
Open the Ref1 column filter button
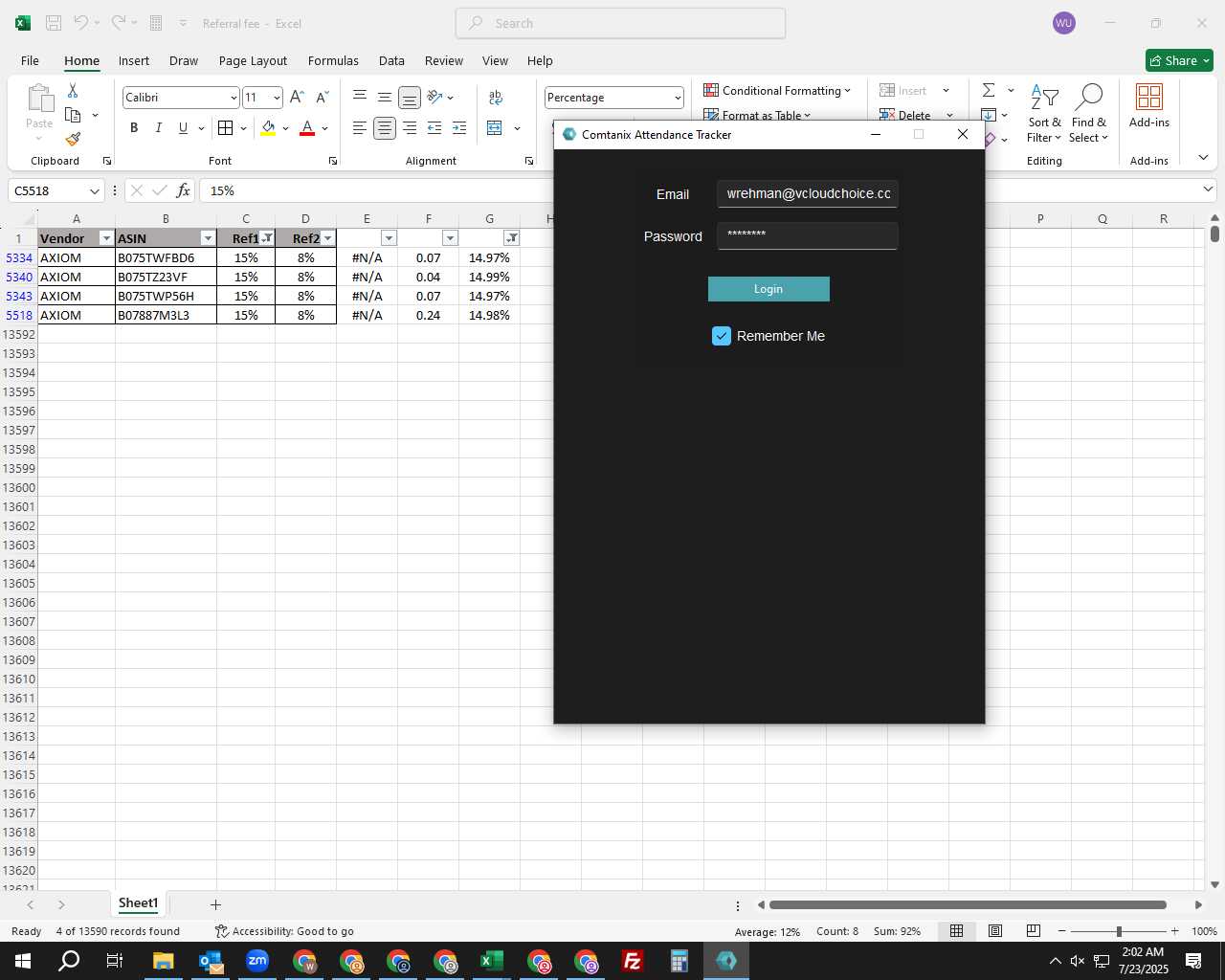pos(267,238)
